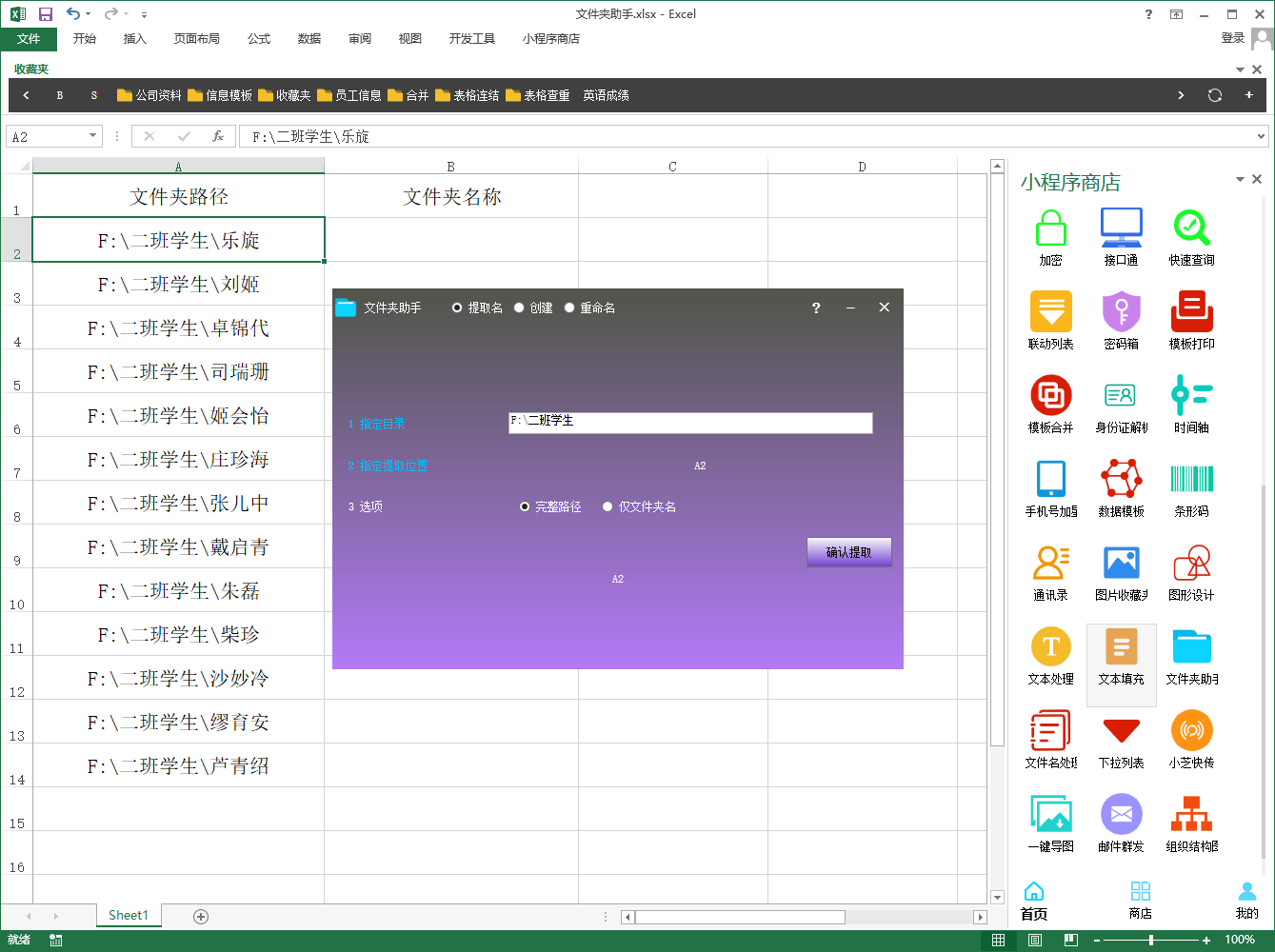Launch the 文件夹助手 folder tool in store
Image resolution: width=1275 pixels, height=952 pixels.
(1191, 656)
